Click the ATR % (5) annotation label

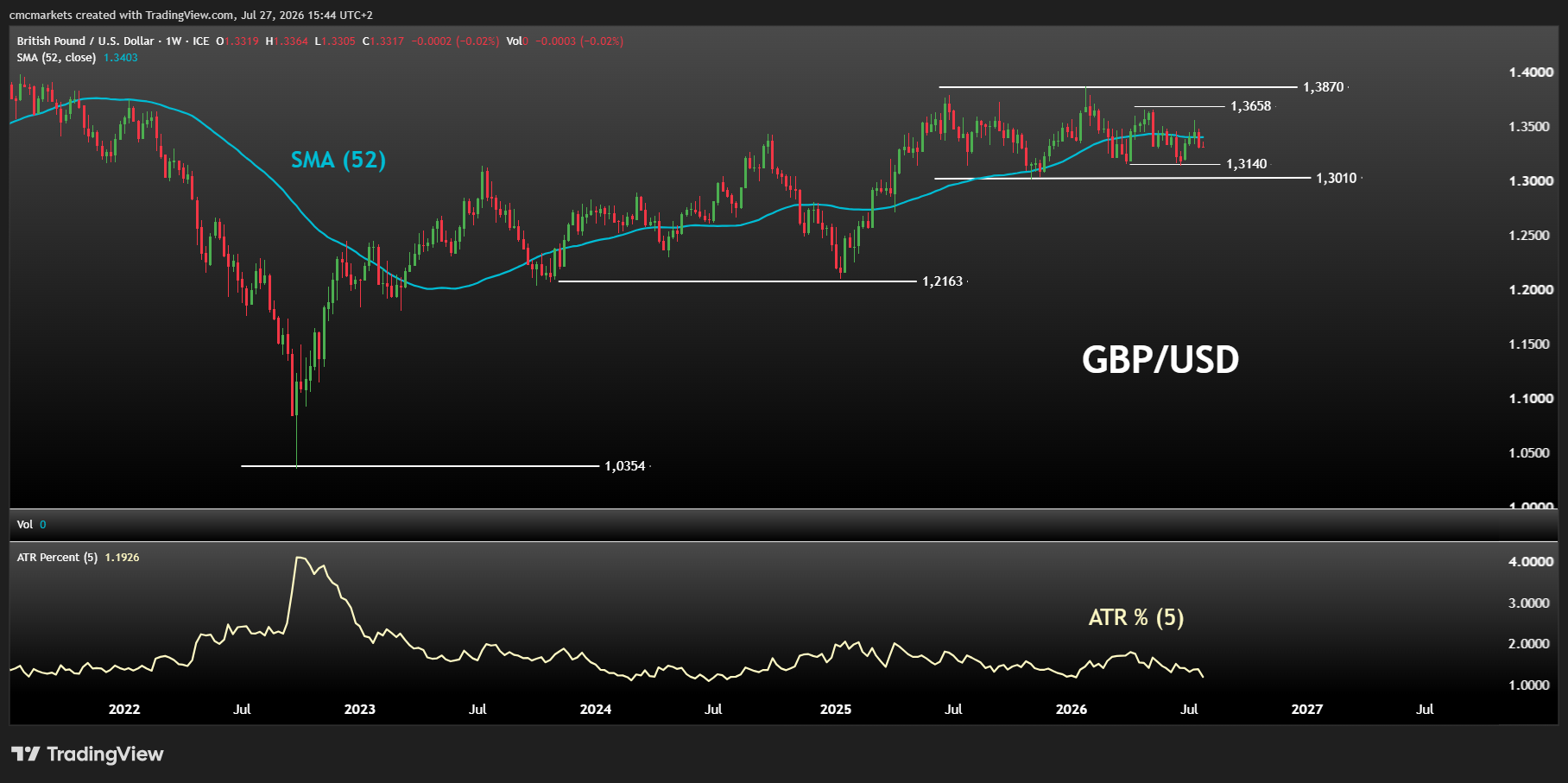(1136, 618)
